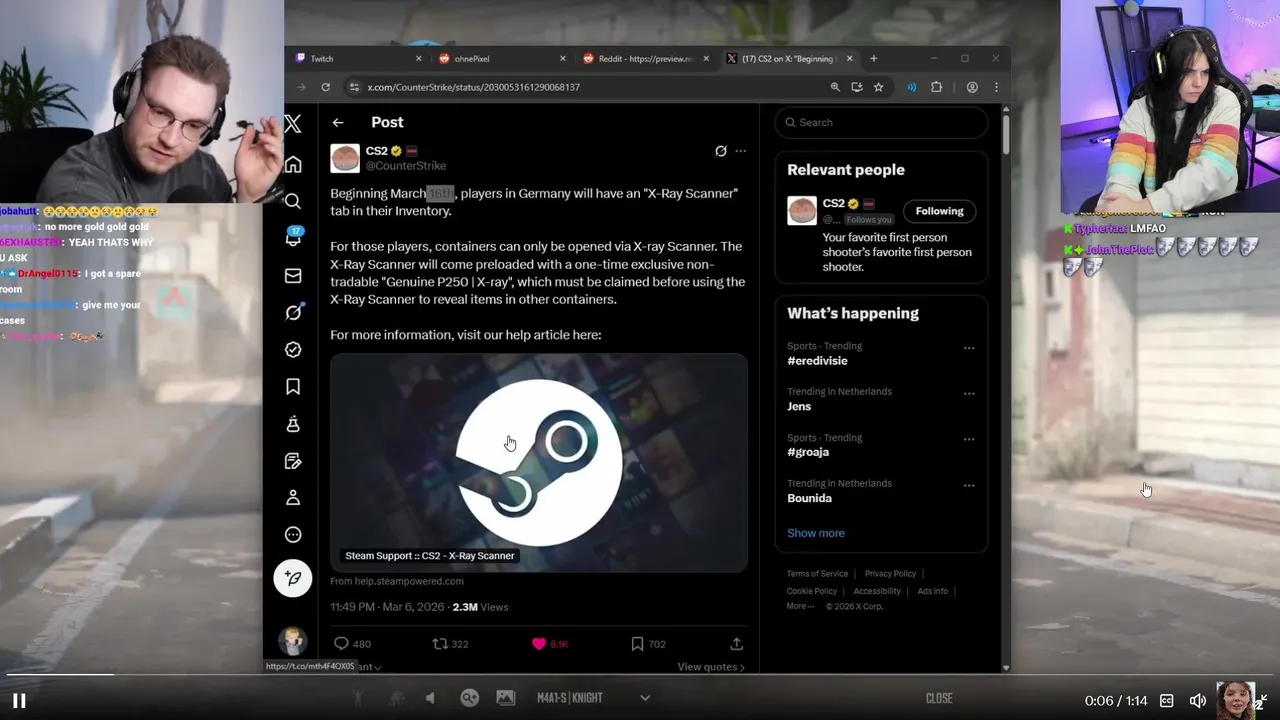Open the account avatar in sidebar

[x=292, y=640]
